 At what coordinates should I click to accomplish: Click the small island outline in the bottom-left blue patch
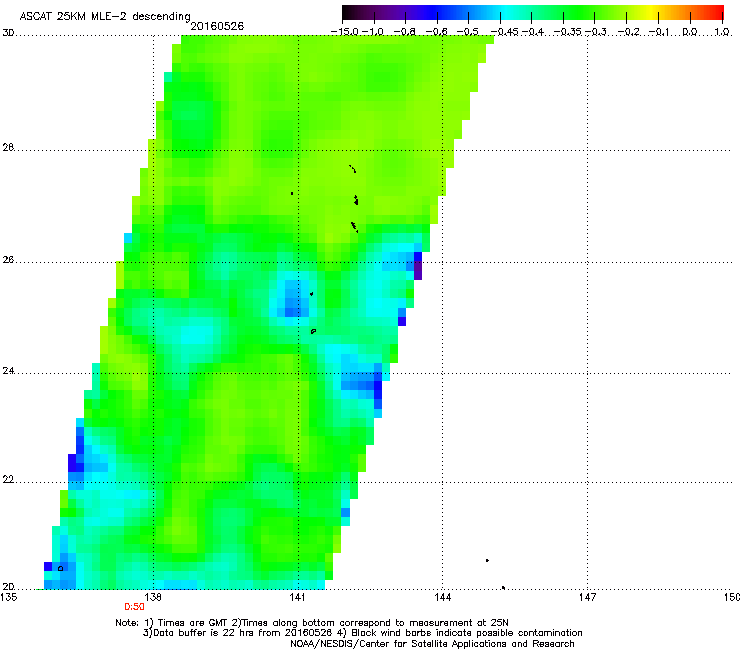click(x=60, y=569)
